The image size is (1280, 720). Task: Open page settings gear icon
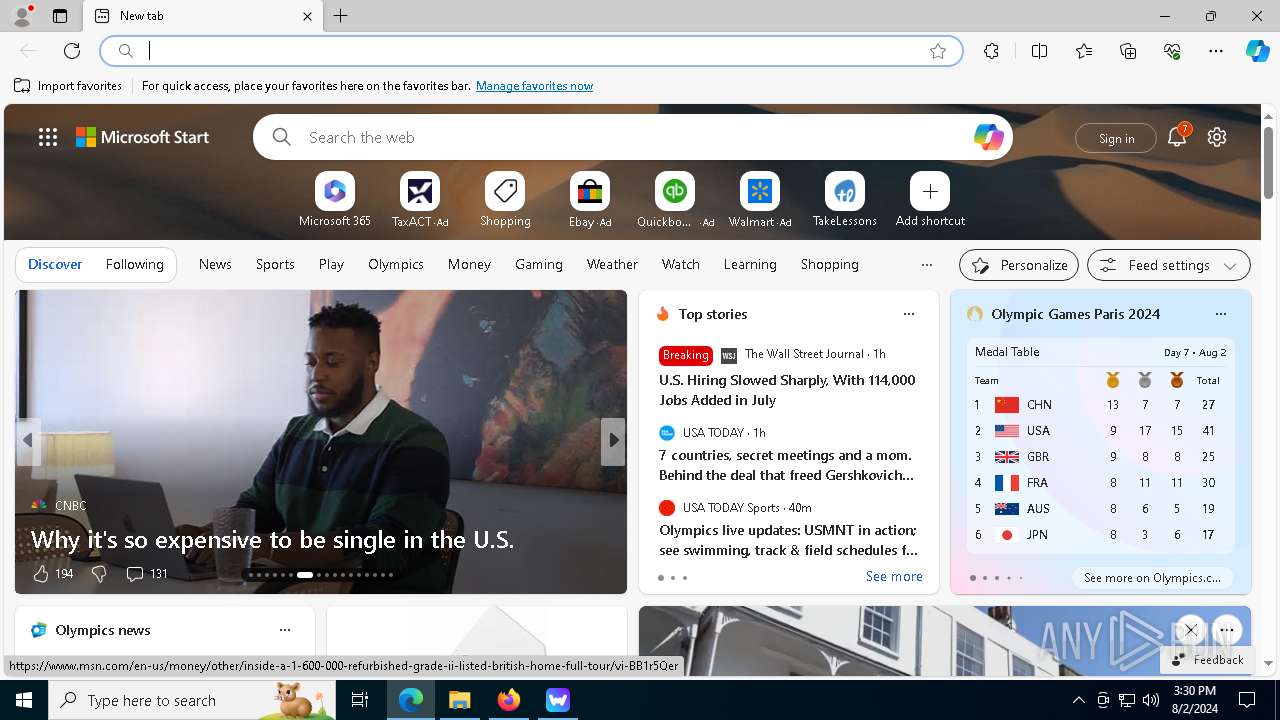[x=1217, y=137]
